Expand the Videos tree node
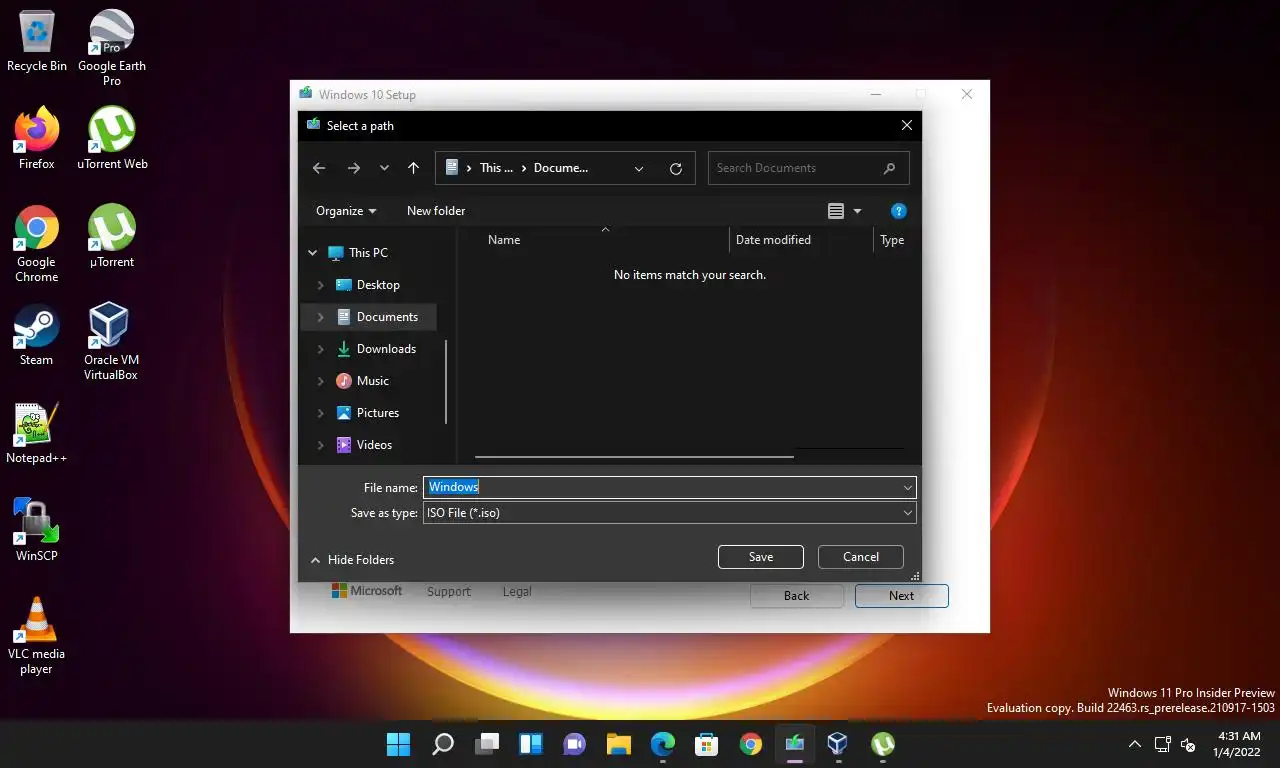 click(320, 445)
